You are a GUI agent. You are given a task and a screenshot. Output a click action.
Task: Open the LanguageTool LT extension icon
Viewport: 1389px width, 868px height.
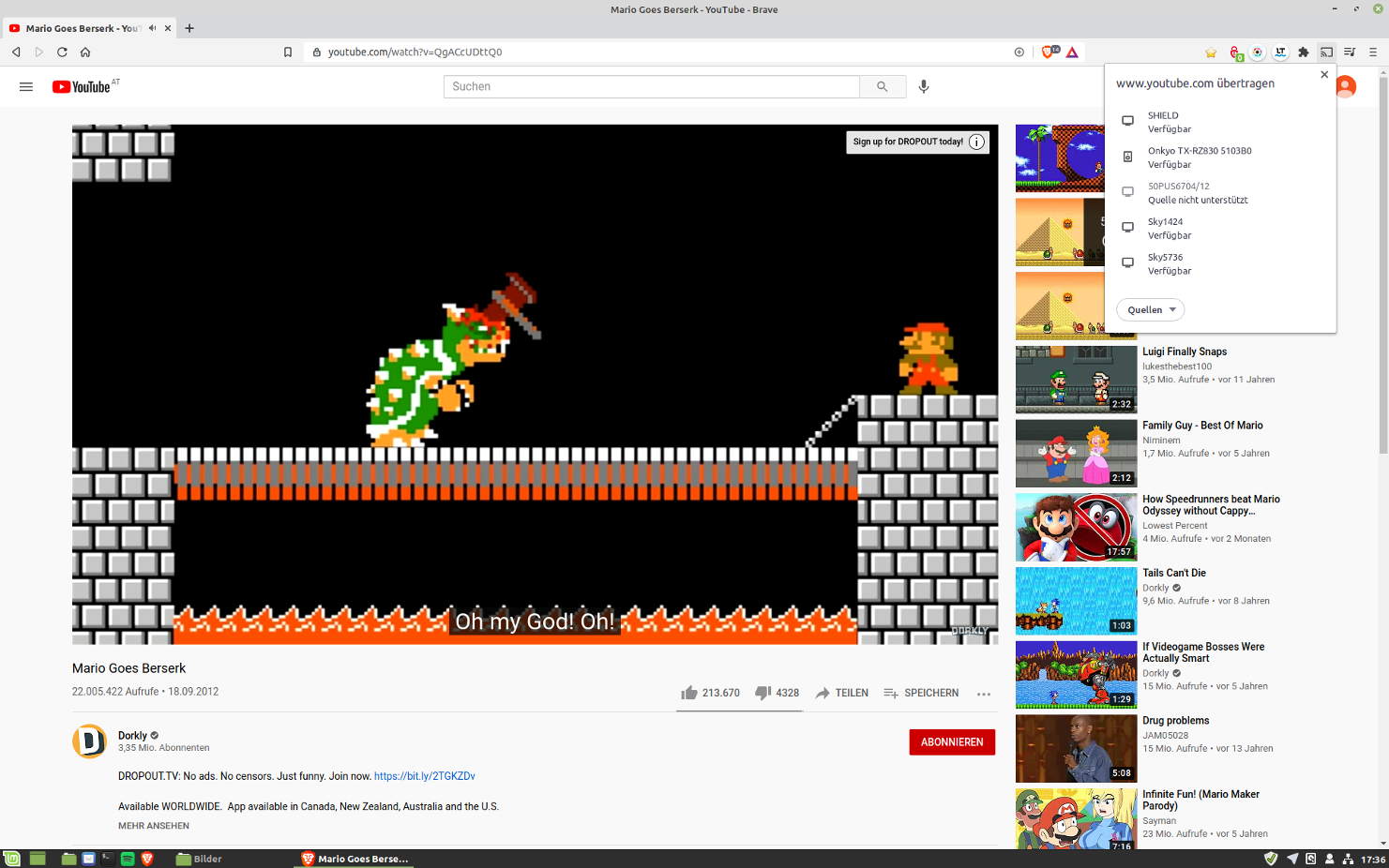1280,52
